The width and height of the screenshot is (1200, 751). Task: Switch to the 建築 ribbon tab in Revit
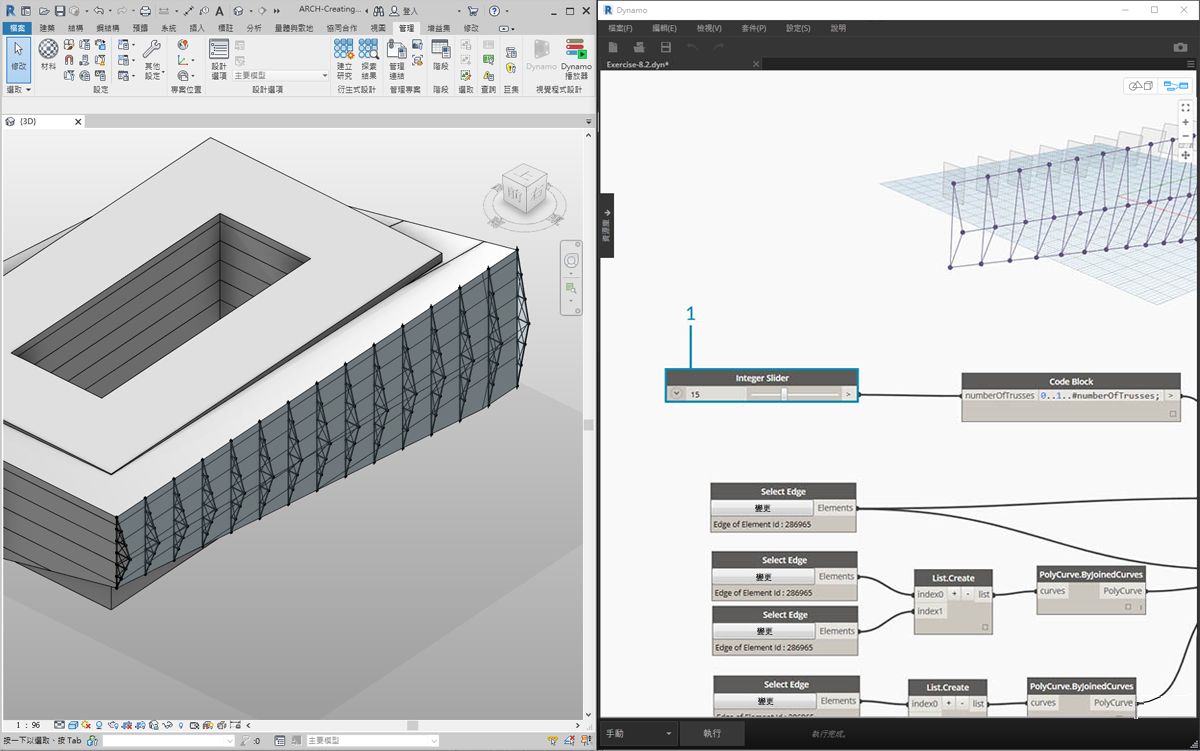(x=47, y=28)
